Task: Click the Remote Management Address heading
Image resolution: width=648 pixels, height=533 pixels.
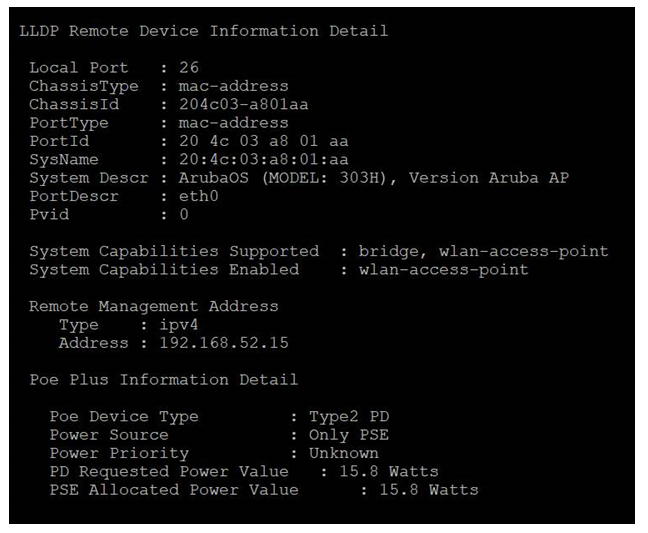Action: (x=154, y=306)
